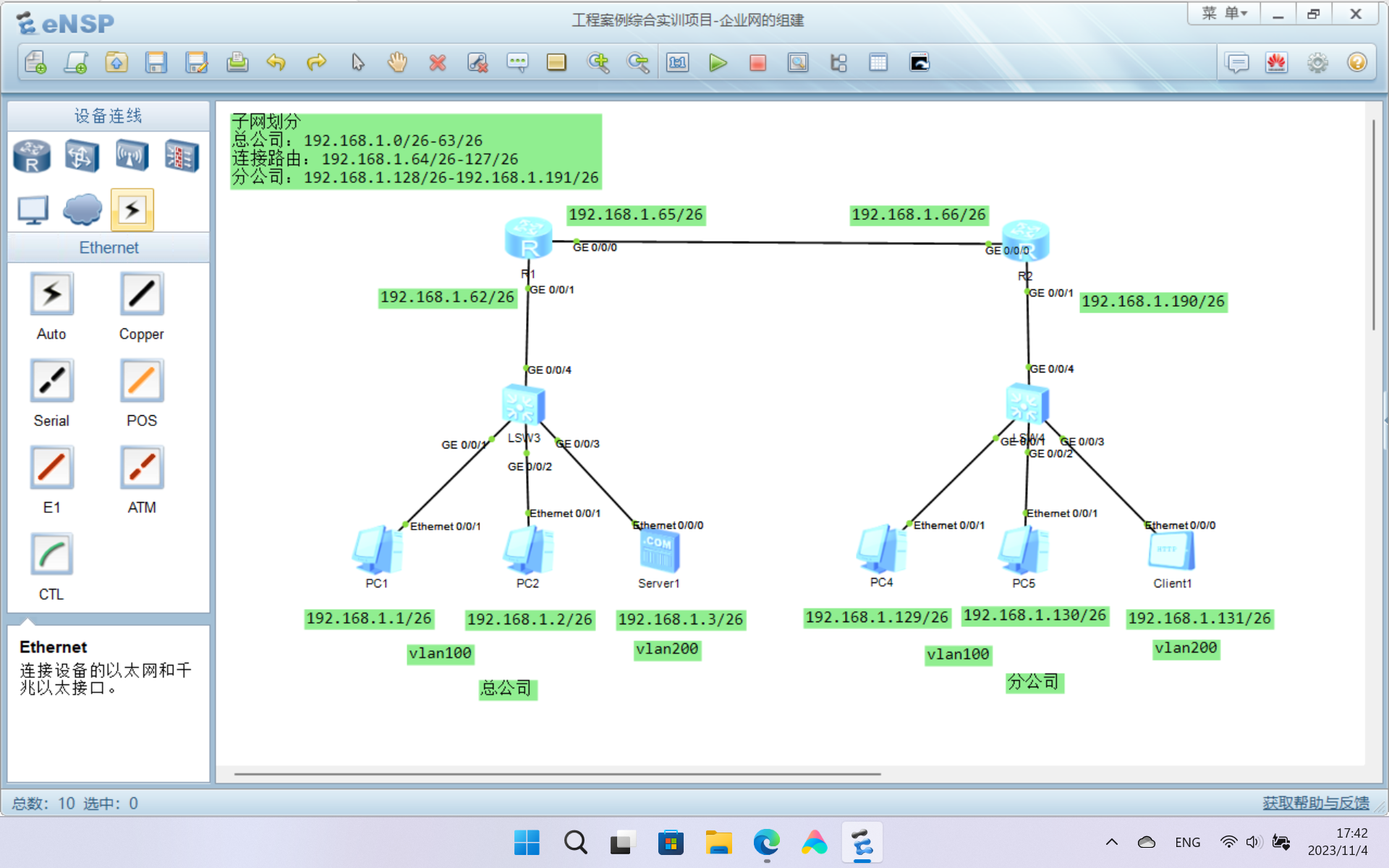Open File Explorer from taskbar
Viewport: 1389px width, 868px height.
[718, 843]
